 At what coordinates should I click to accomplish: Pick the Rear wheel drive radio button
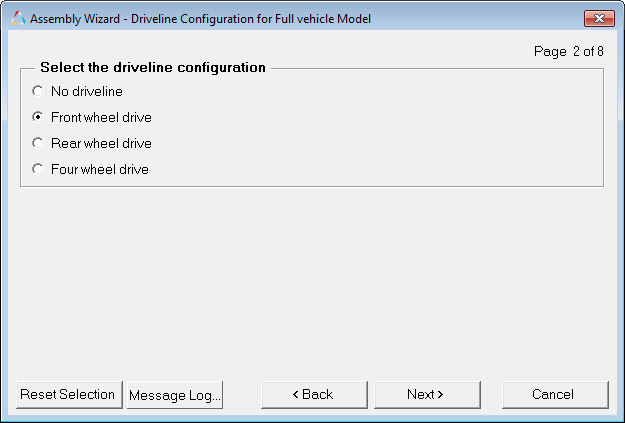point(38,143)
